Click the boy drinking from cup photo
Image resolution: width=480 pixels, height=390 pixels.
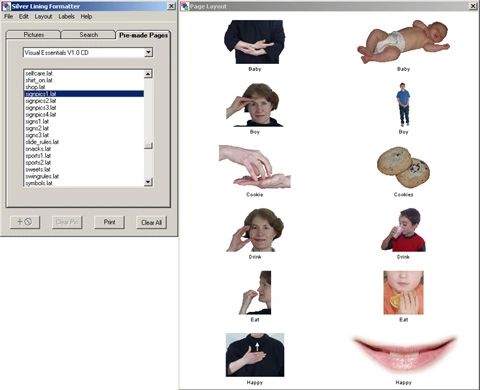click(x=403, y=230)
